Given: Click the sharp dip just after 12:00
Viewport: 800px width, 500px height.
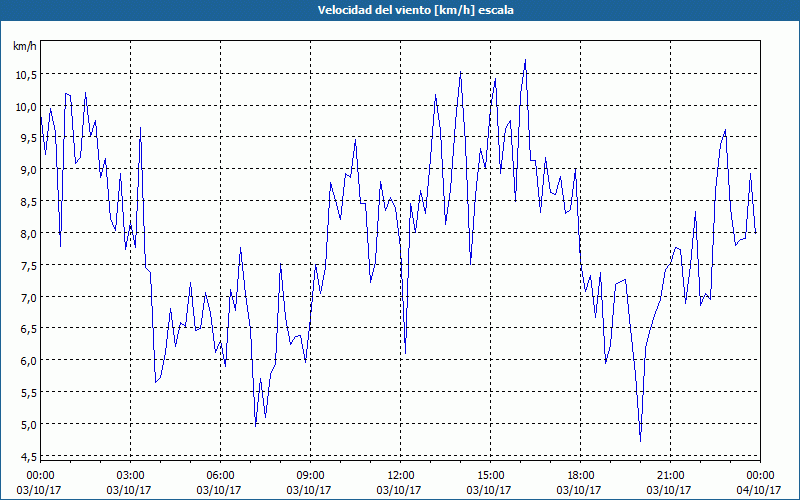Looking at the screenshot, I should (405, 353).
